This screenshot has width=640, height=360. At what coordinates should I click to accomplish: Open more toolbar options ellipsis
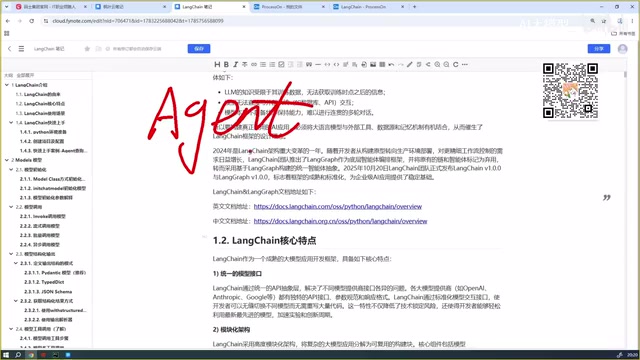pos(465,64)
